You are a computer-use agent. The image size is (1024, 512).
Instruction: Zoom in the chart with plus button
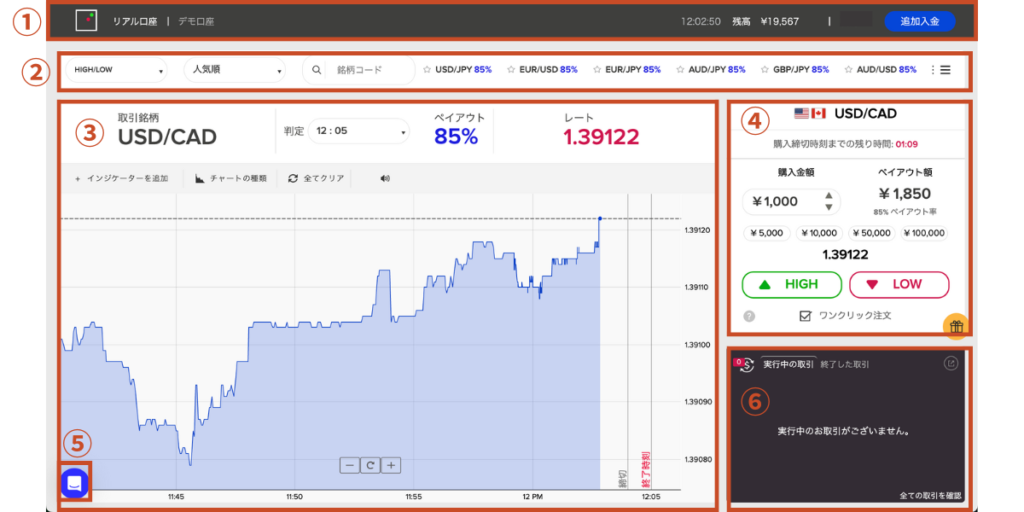pyautogui.click(x=391, y=465)
